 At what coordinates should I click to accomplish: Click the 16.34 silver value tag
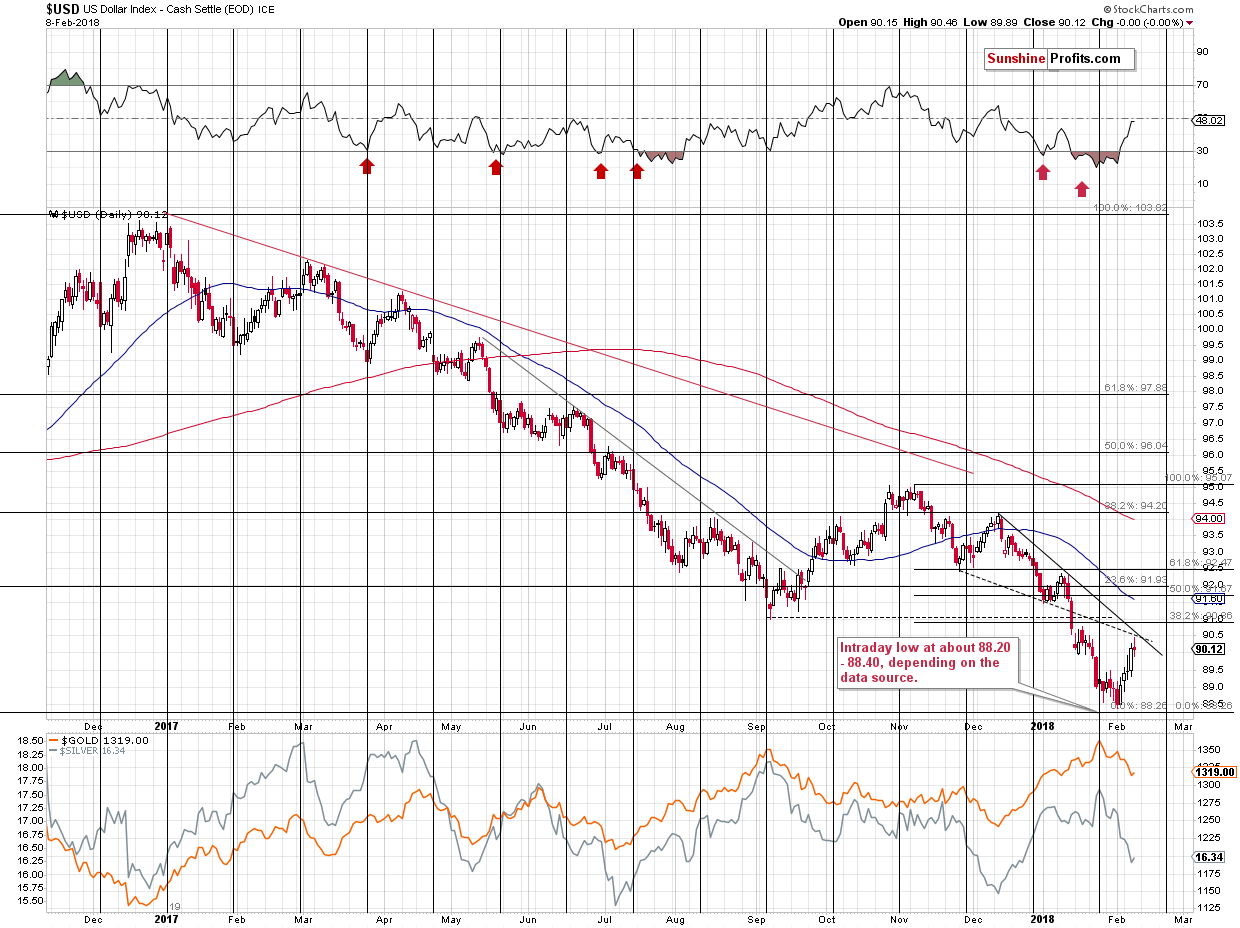1209,857
